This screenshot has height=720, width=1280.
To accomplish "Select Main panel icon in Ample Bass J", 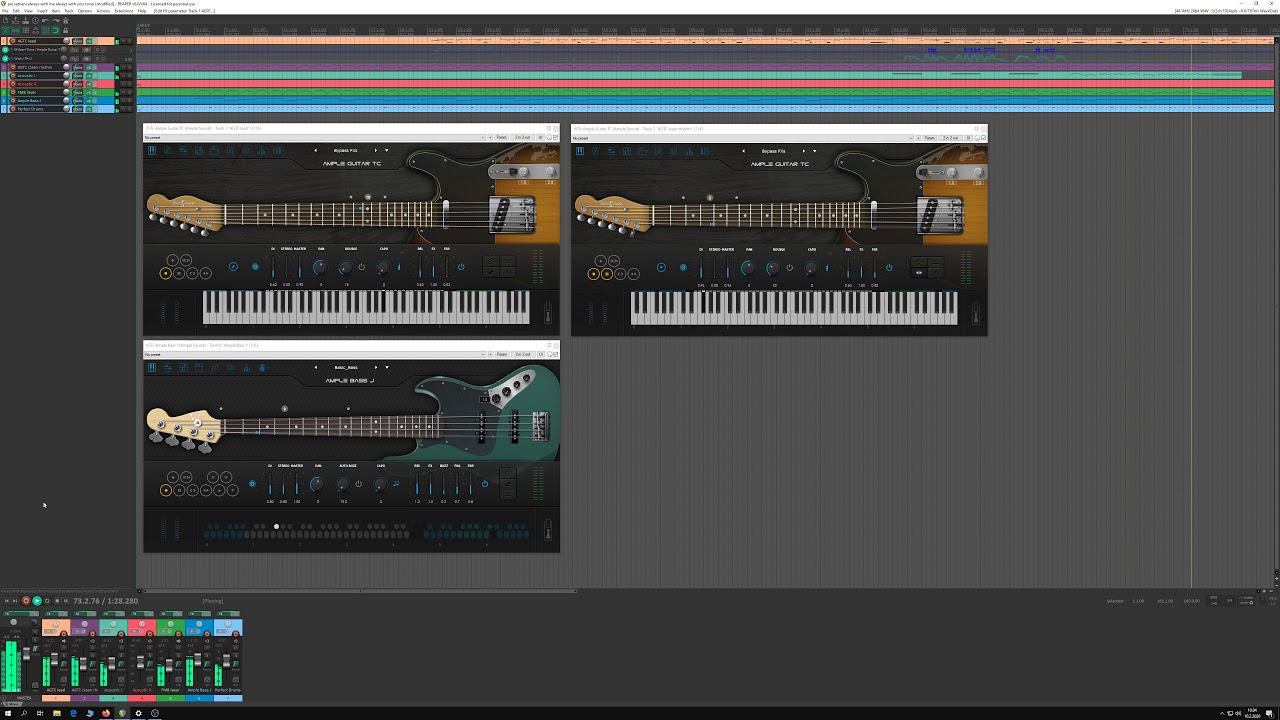I will pos(152,368).
